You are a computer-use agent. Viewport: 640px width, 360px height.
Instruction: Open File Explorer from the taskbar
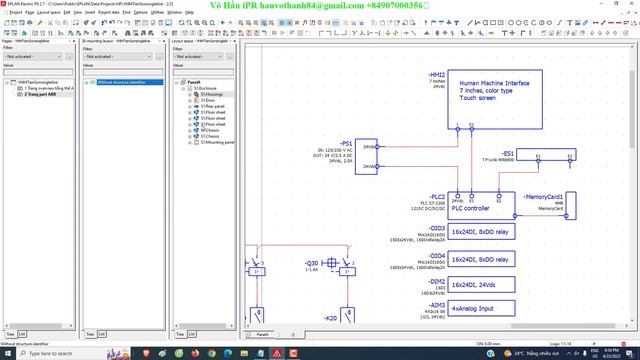point(244,353)
